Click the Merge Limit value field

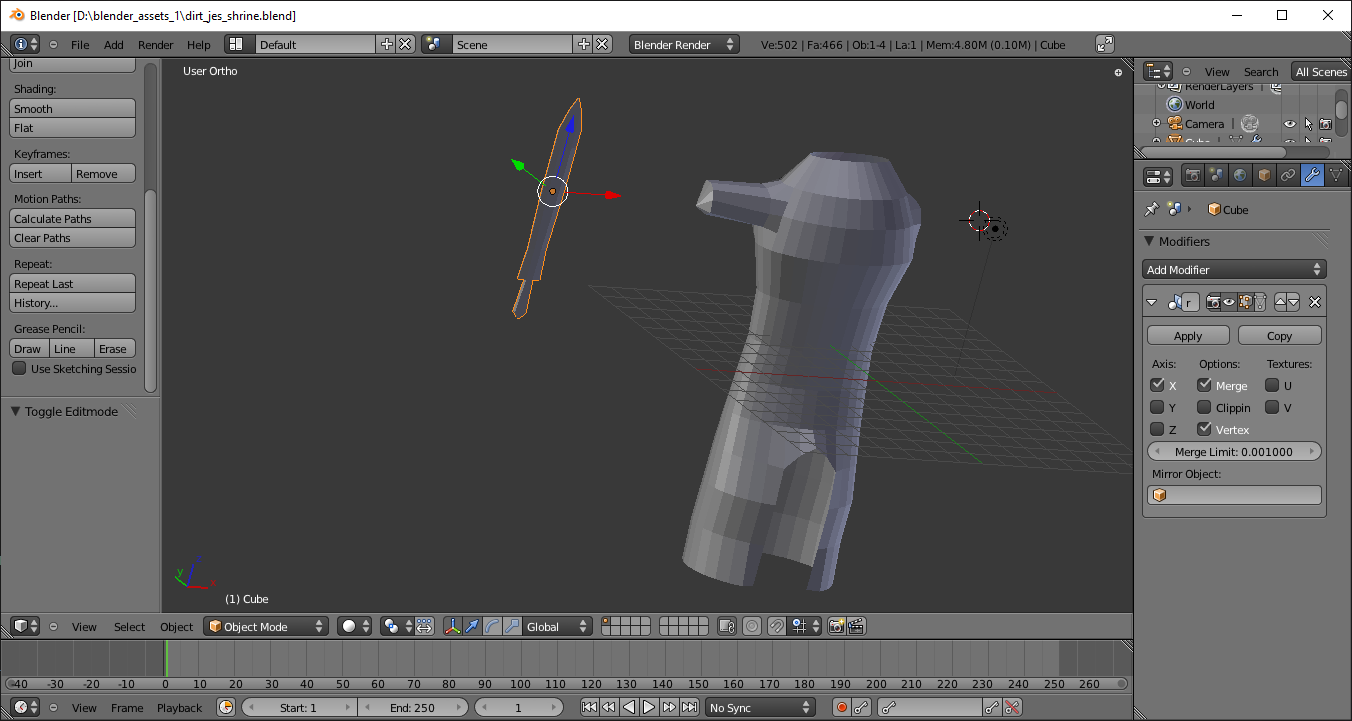[1234, 452]
